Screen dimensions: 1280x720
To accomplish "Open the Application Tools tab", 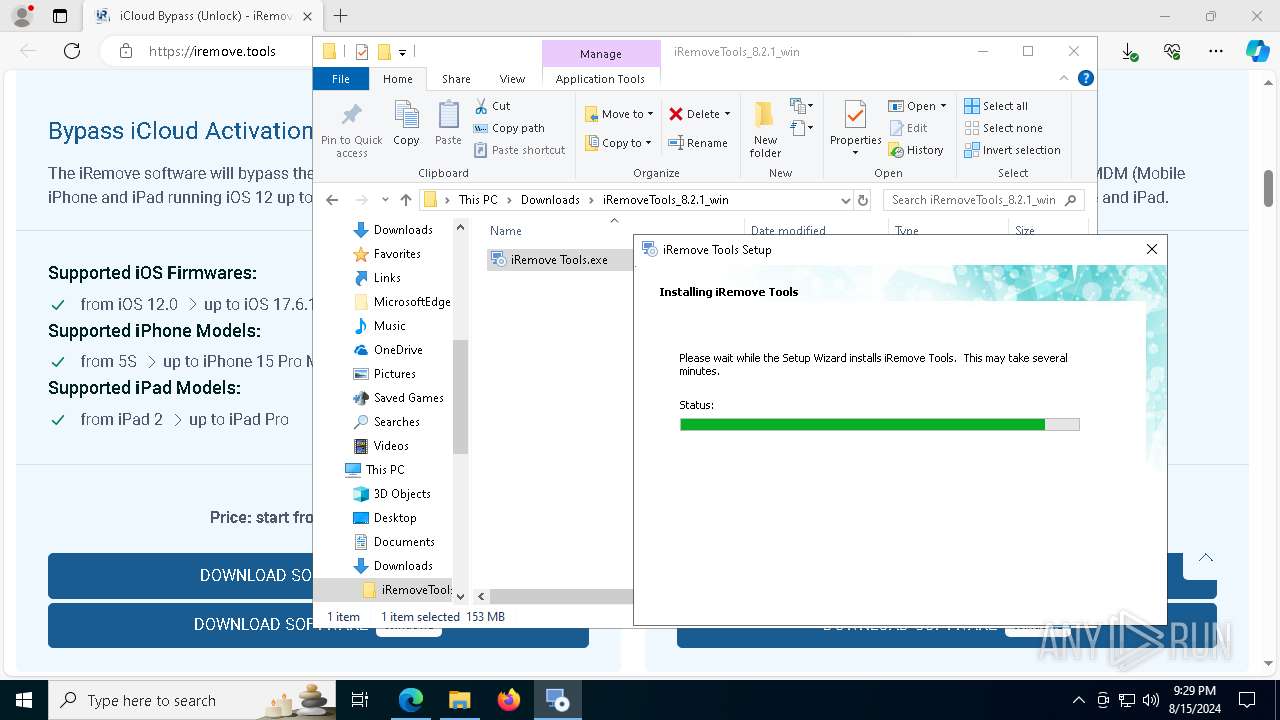I will [x=600, y=79].
